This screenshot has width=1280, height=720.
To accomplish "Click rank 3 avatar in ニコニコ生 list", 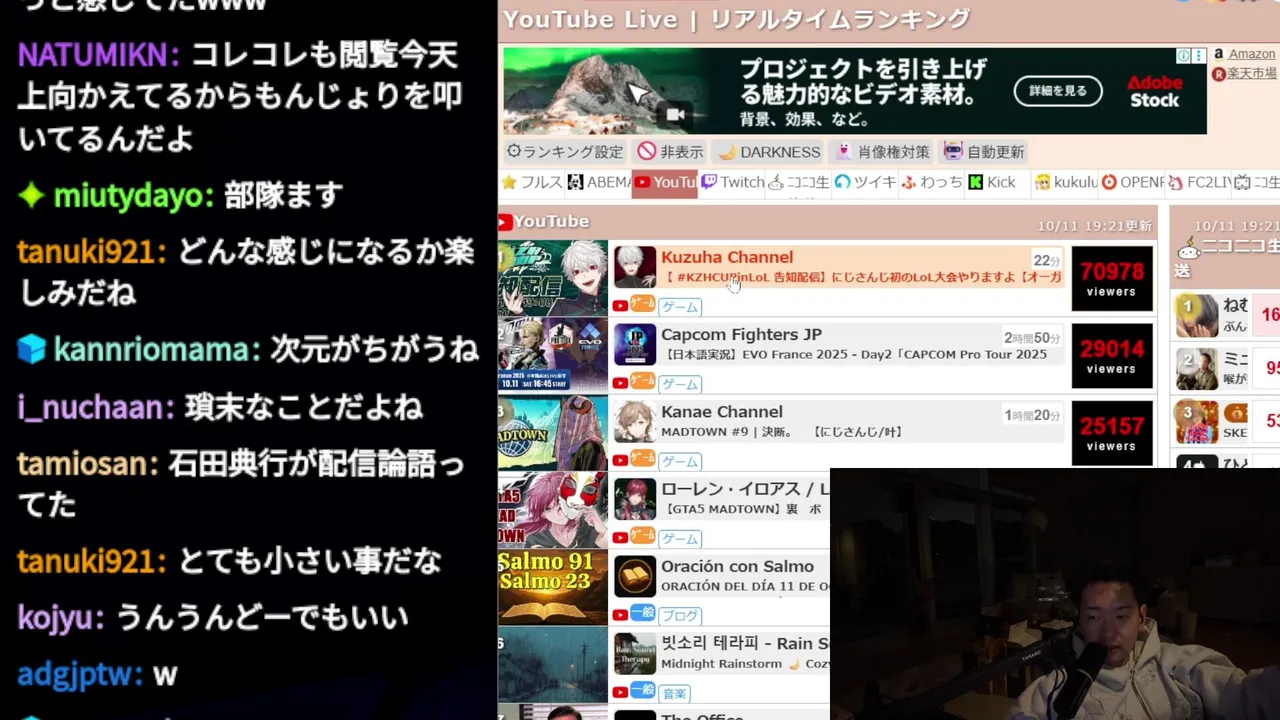I will click(1197, 422).
